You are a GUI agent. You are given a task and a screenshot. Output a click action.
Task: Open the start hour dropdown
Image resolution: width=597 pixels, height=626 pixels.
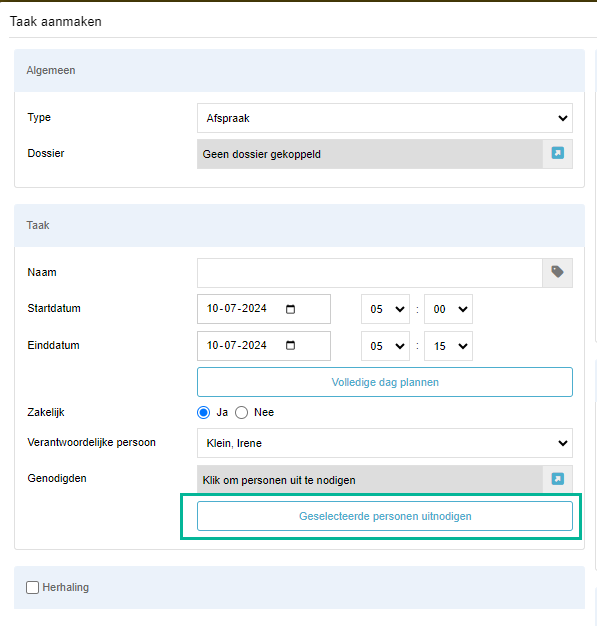(385, 309)
